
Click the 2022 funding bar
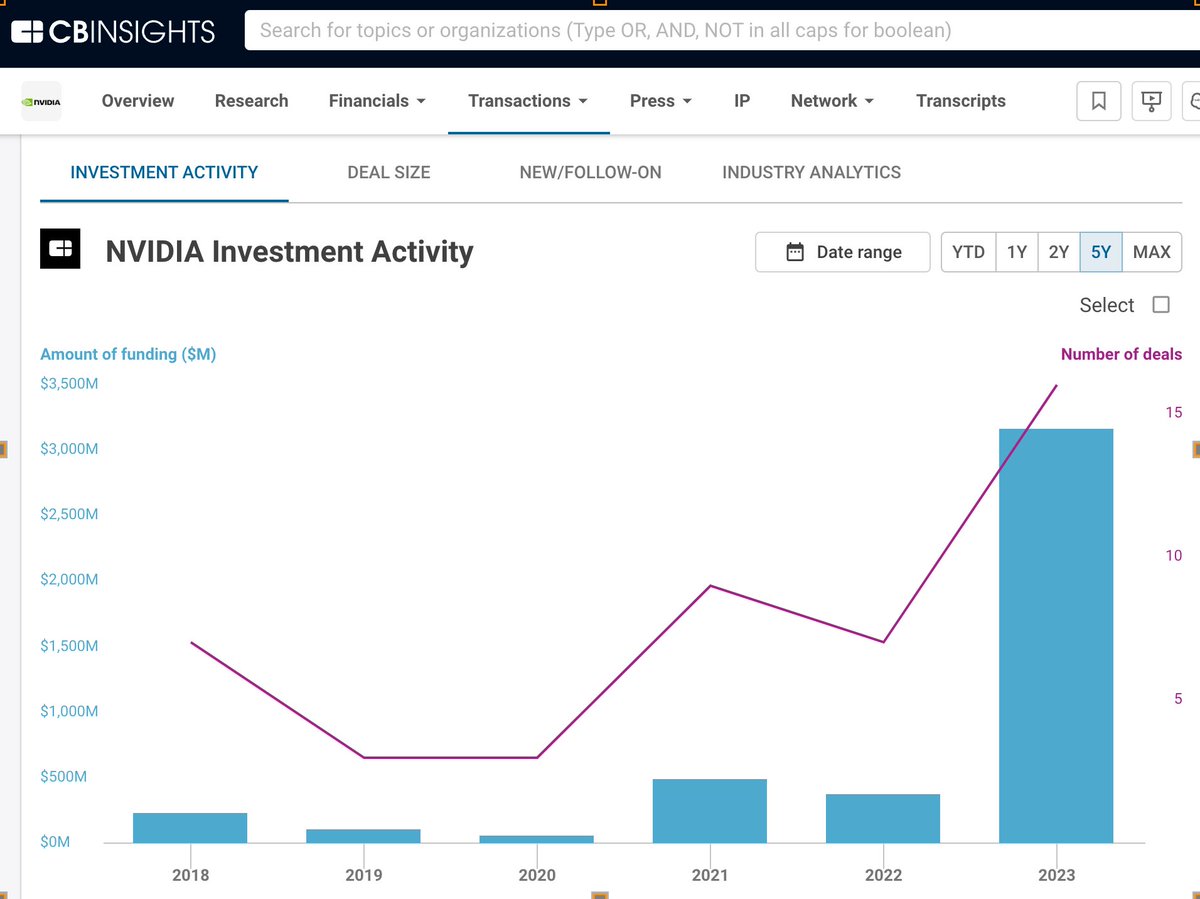[x=883, y=818]
